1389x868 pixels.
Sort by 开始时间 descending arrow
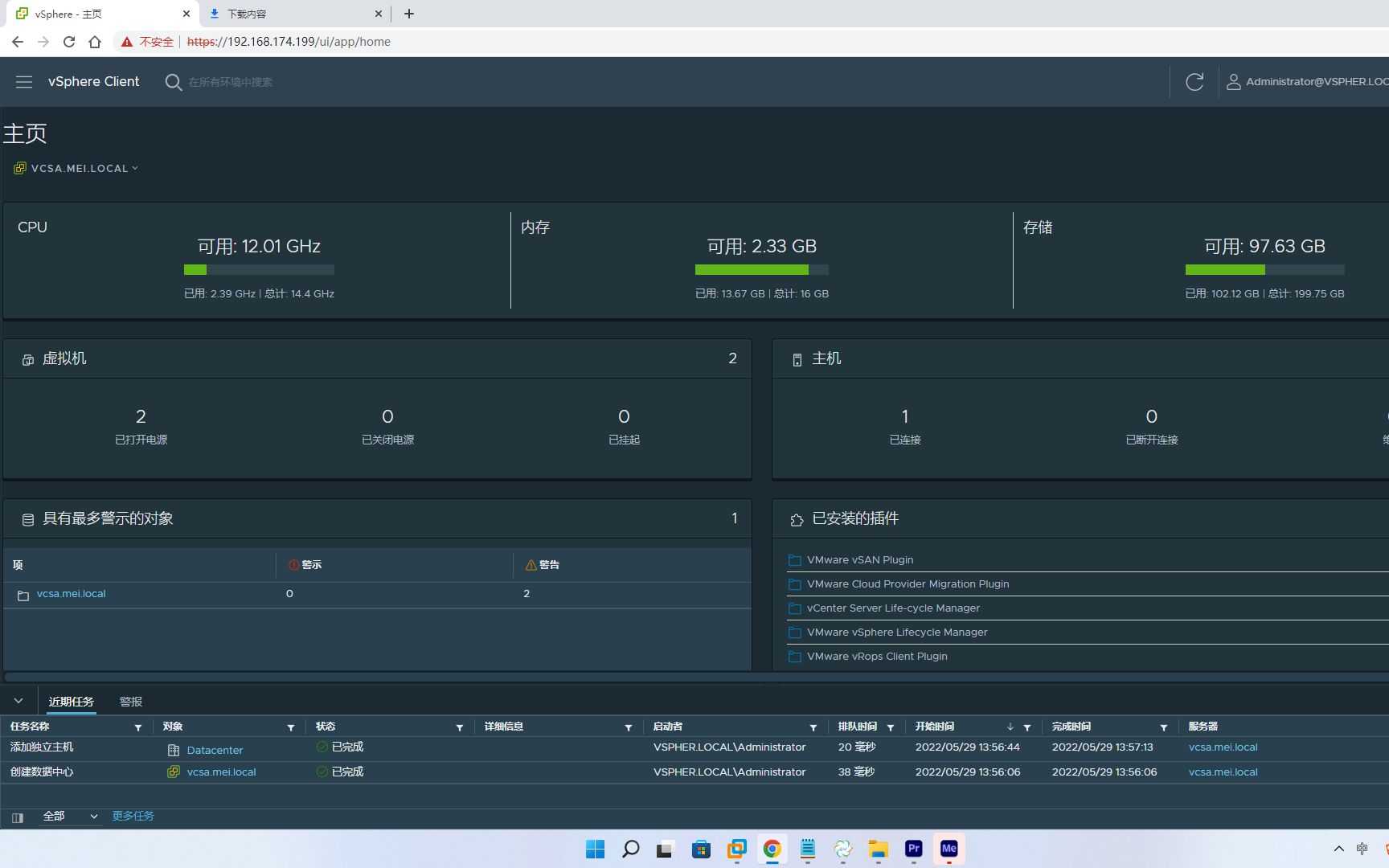pos(1010,727)
